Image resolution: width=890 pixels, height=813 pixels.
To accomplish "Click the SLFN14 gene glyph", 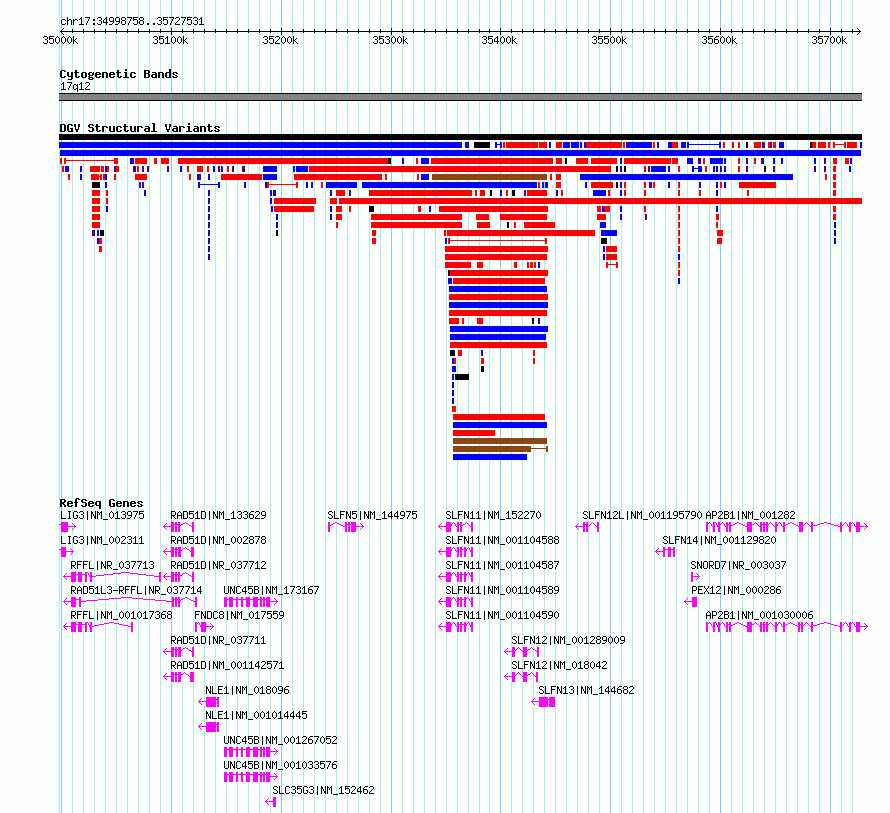I will (x=665, y=552).
